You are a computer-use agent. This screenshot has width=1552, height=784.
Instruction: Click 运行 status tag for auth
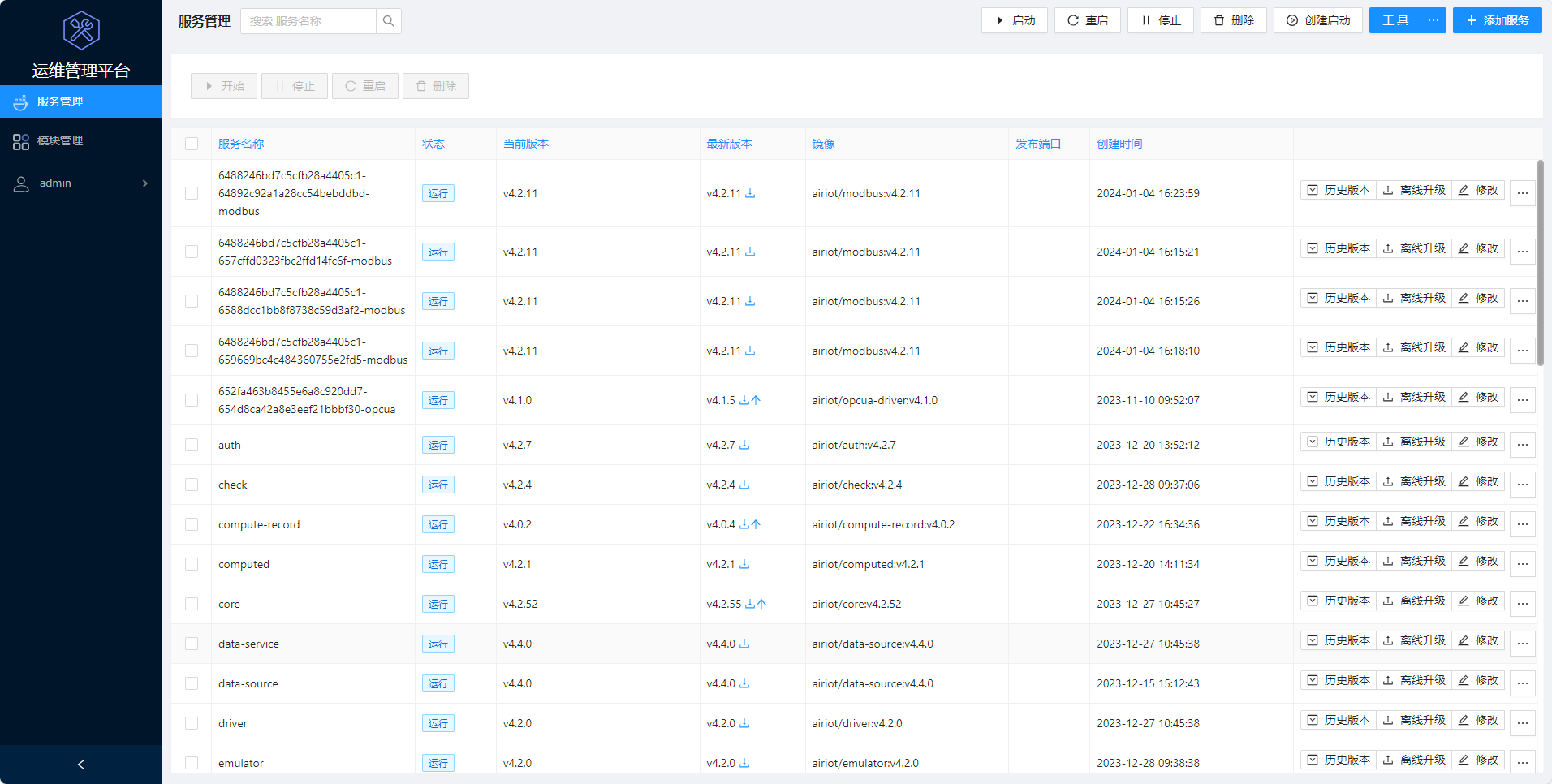point(438,445)
